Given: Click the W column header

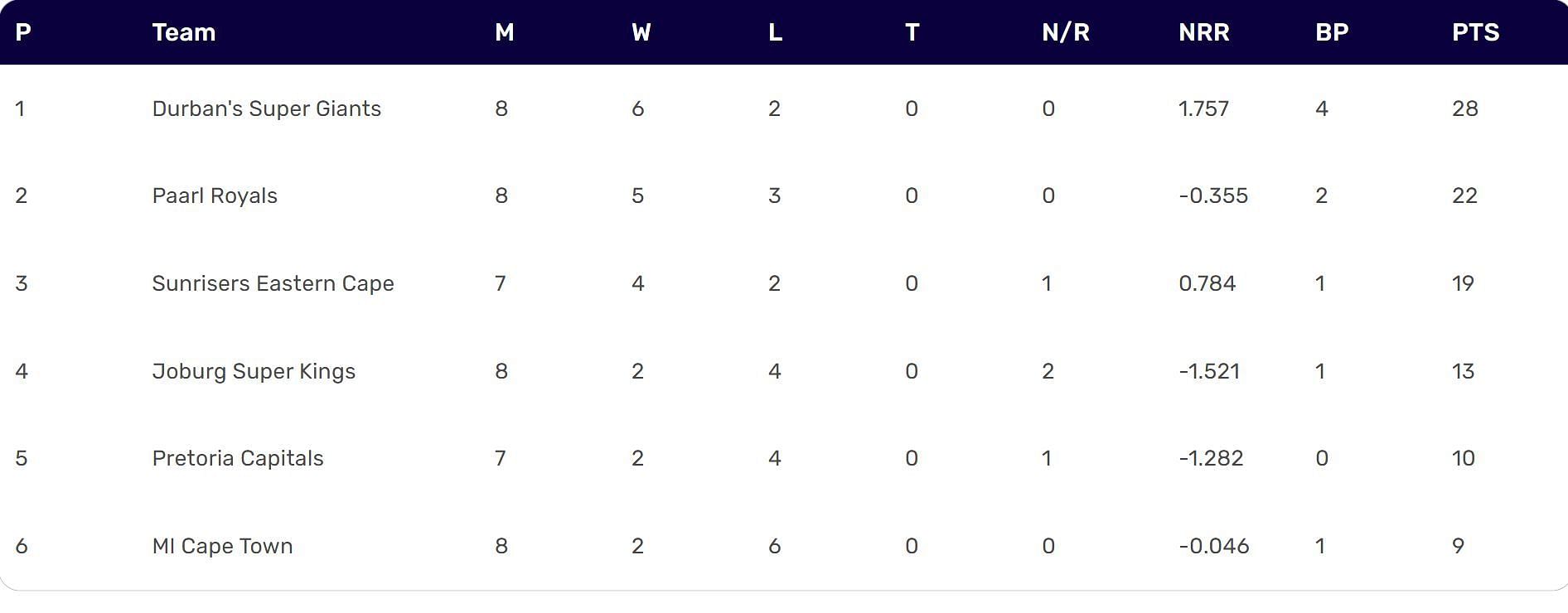Looking at the screenshot, I should [641, 32].
